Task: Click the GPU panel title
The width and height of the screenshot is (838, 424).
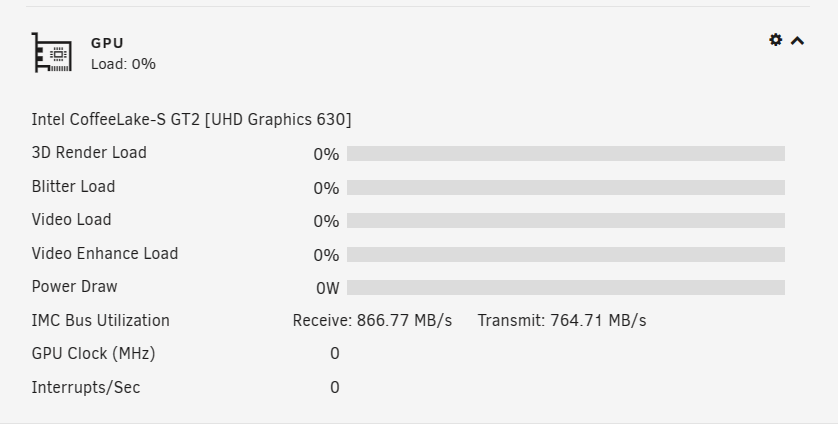Action: [x=107, y=43]
